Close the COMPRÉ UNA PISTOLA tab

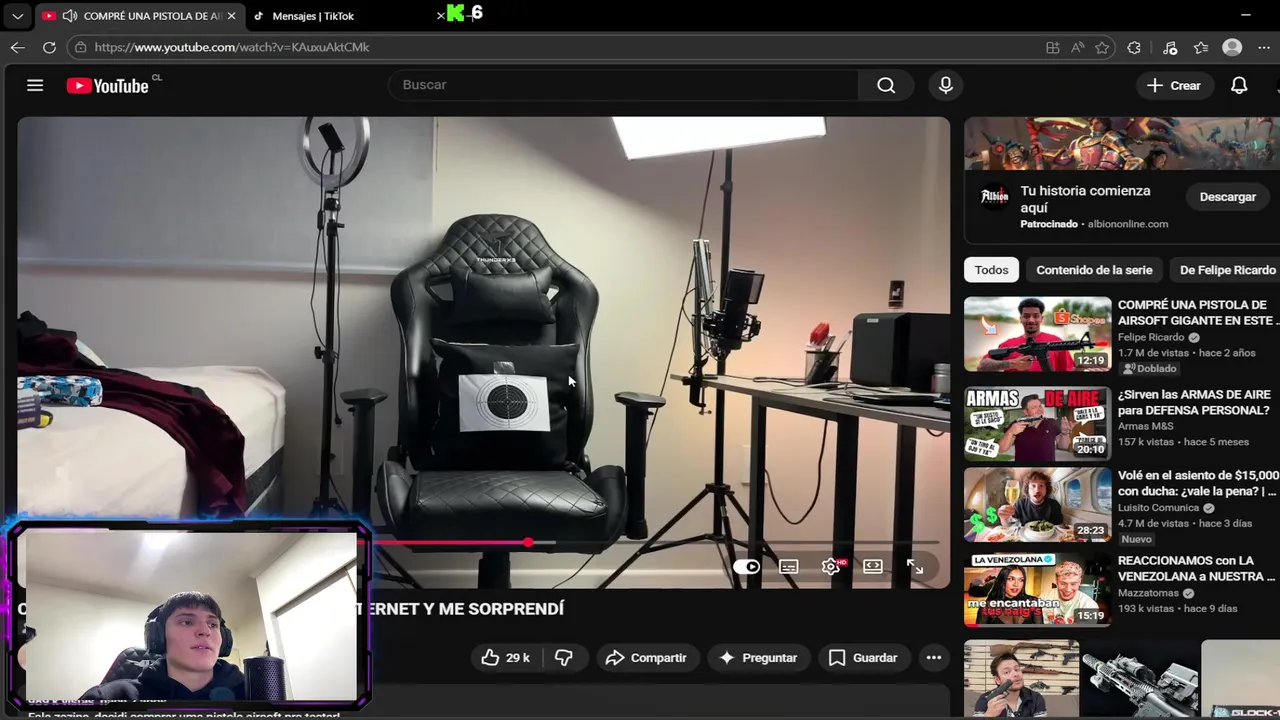coord(232,16)
